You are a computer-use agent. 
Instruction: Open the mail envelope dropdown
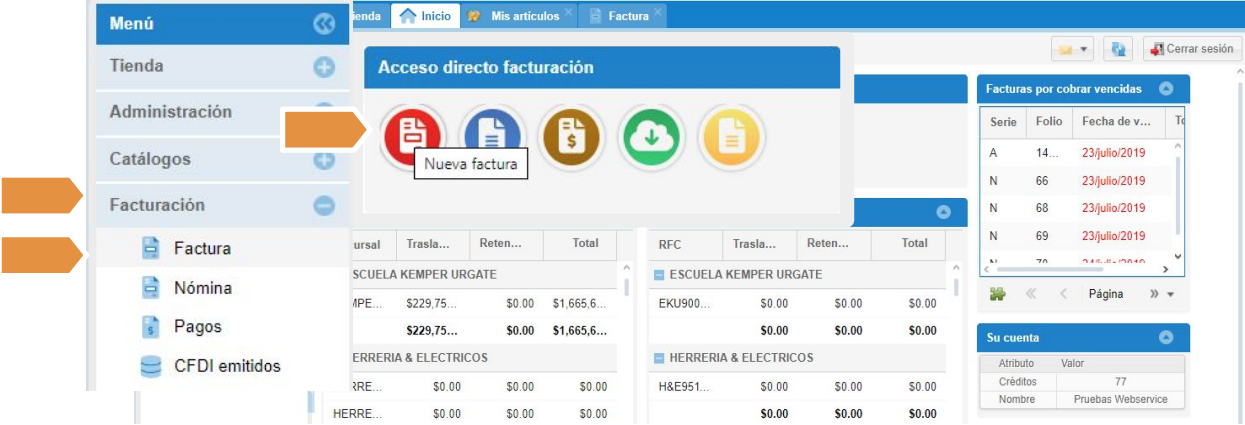(1070, 49)
